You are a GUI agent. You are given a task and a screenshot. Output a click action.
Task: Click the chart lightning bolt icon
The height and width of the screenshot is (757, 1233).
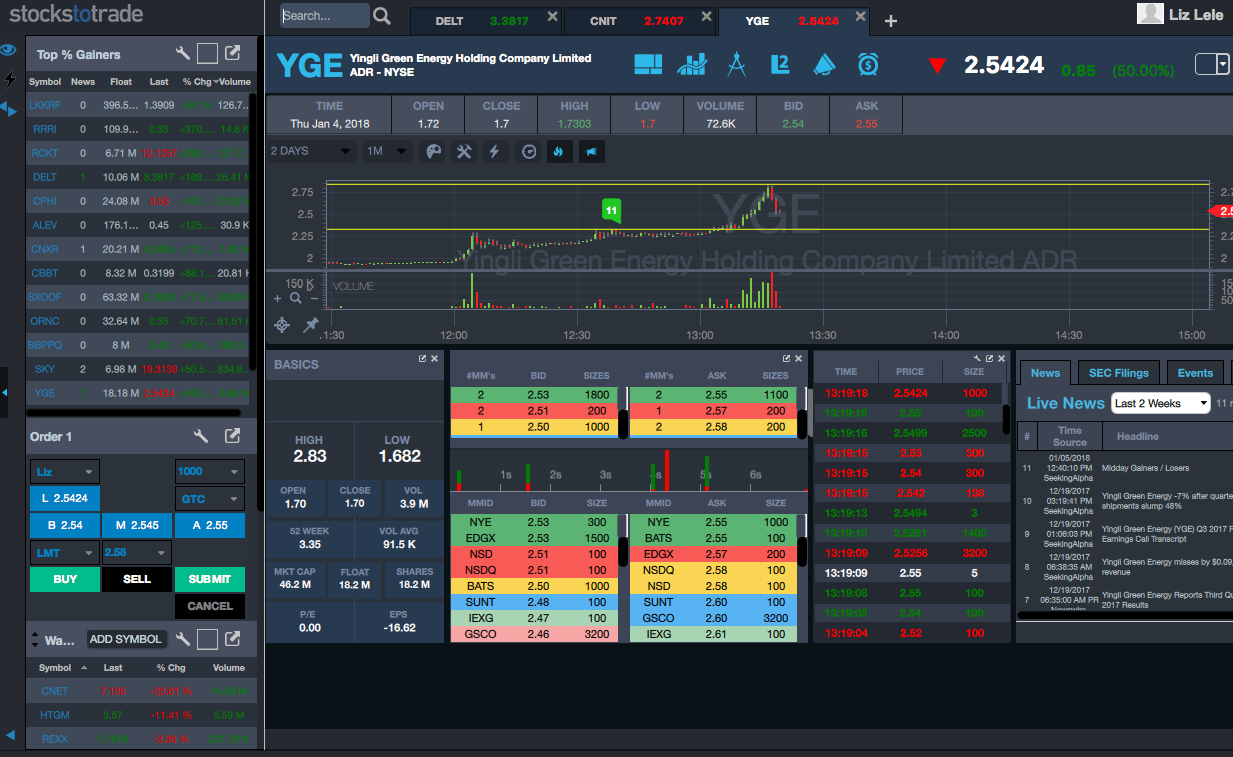[x=494, y=152]
